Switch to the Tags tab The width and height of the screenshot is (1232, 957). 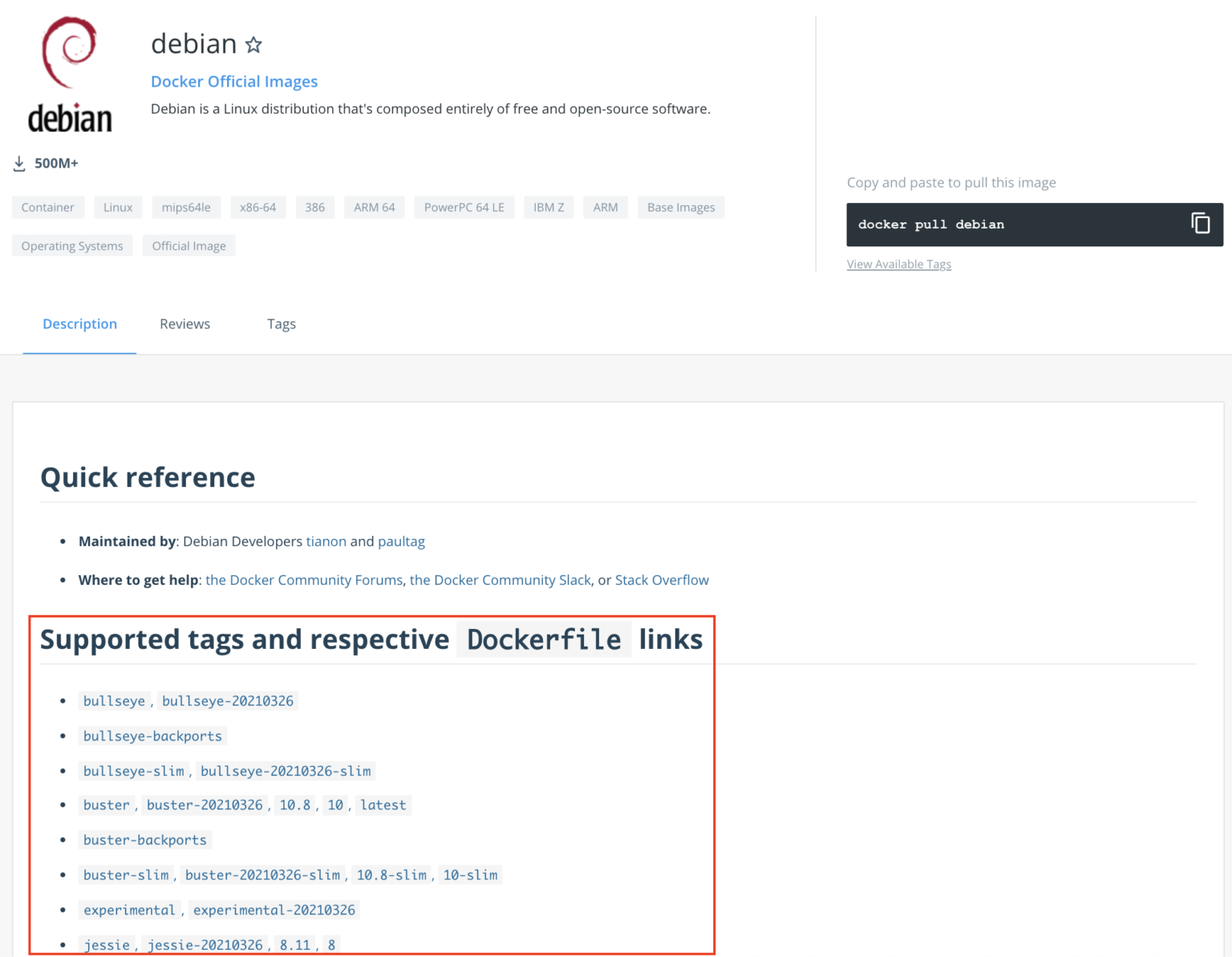pos(281,324)
